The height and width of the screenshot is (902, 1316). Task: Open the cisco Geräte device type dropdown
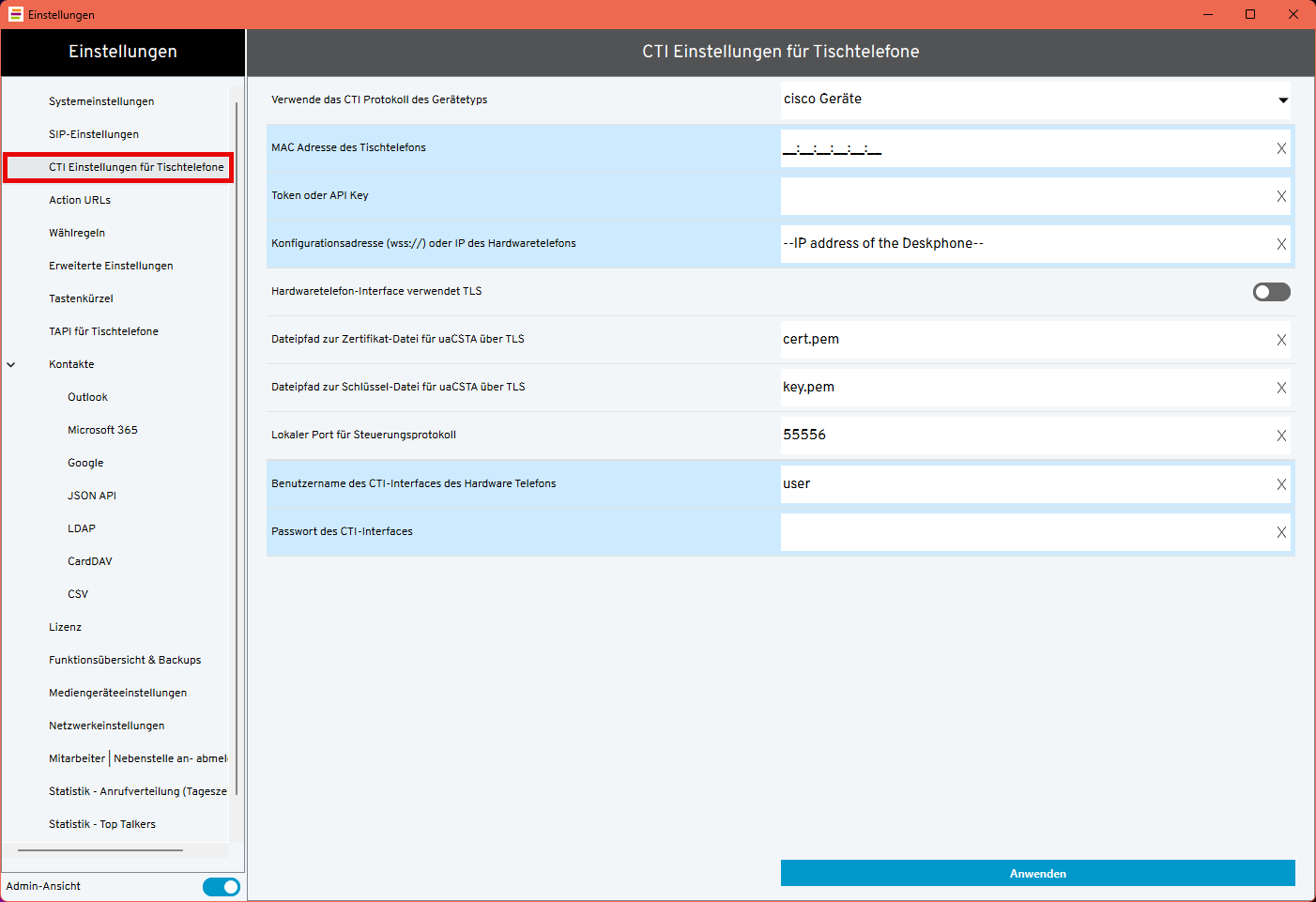pyautogui.click(x=1282, y=100)
